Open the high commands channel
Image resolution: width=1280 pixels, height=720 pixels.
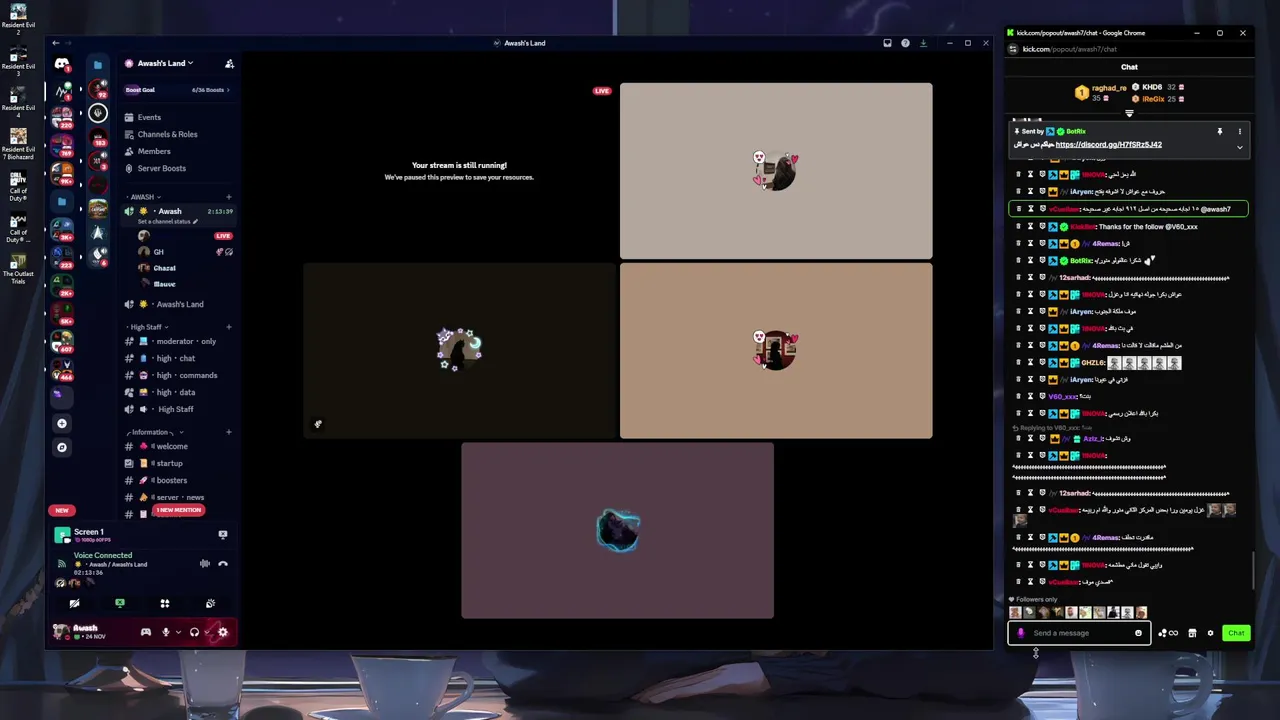pyautogui.click(x=179, y=375)
